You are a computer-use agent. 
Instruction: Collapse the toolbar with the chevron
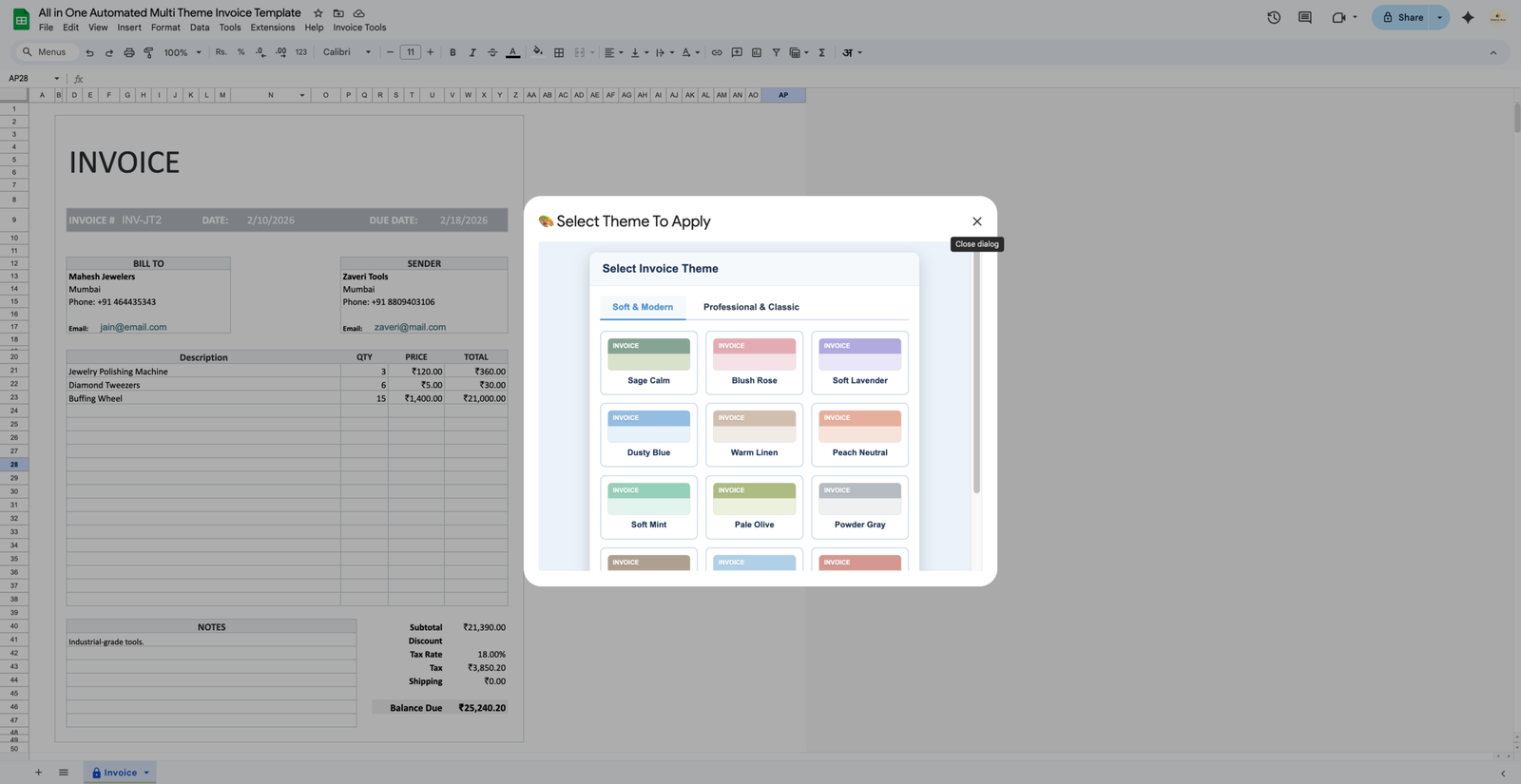[1492, 52]
